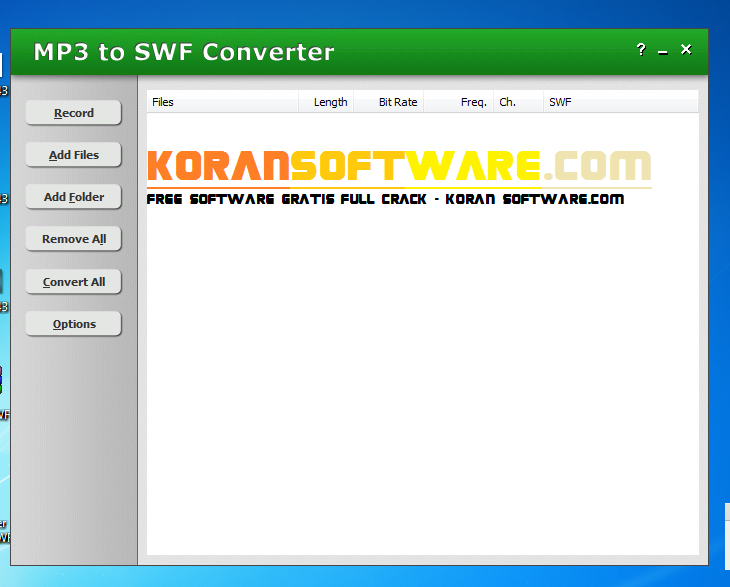Screen dimensions: 730x587
Task: Sort list by Files column header
Action: coord(223,102)
